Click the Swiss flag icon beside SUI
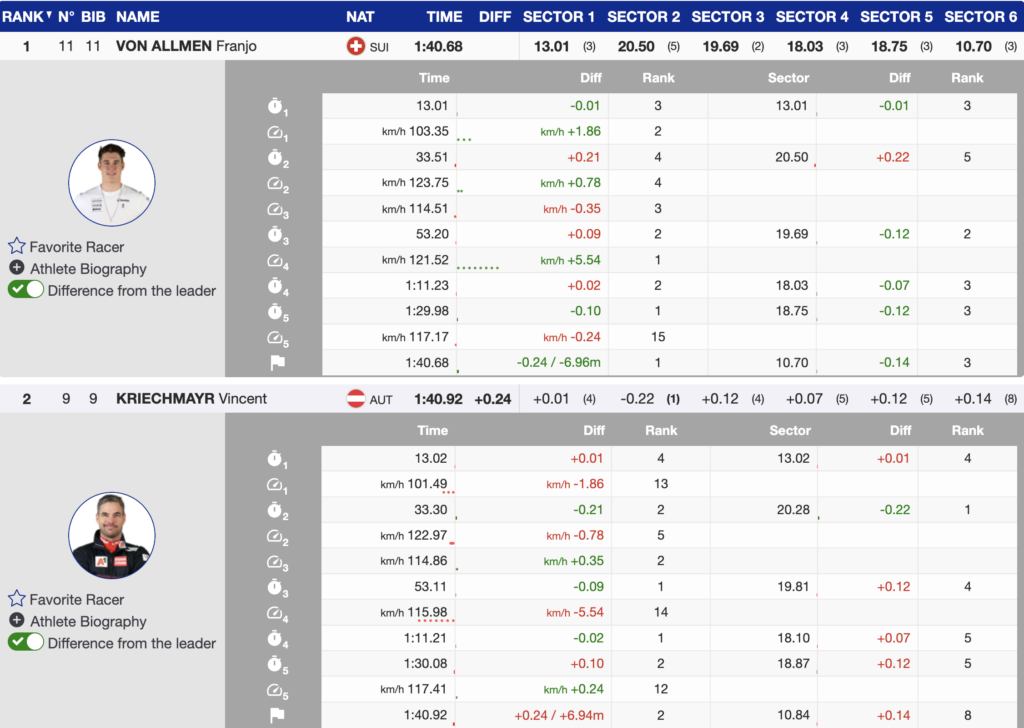 355,46
